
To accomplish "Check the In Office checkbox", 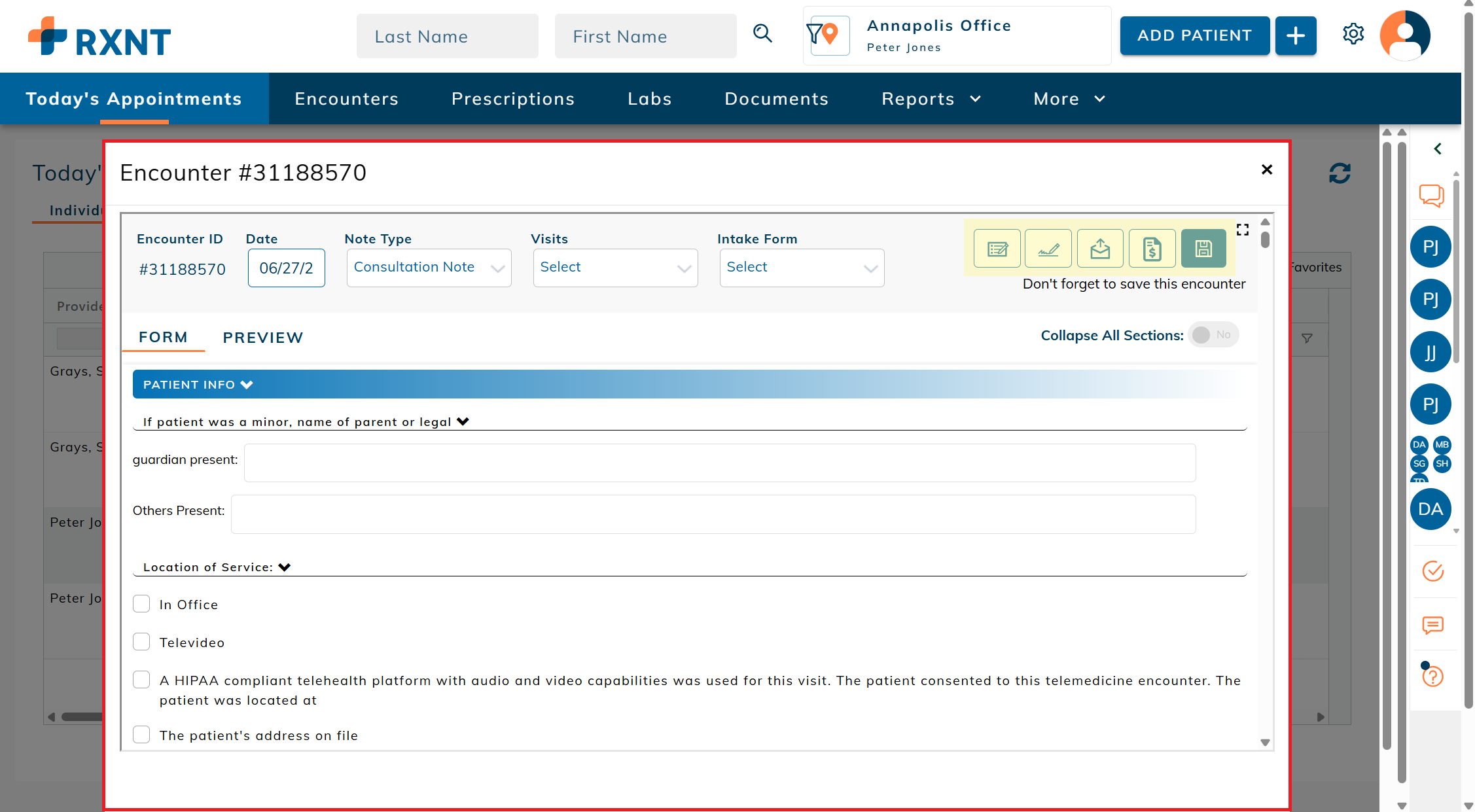I will 141,604.
